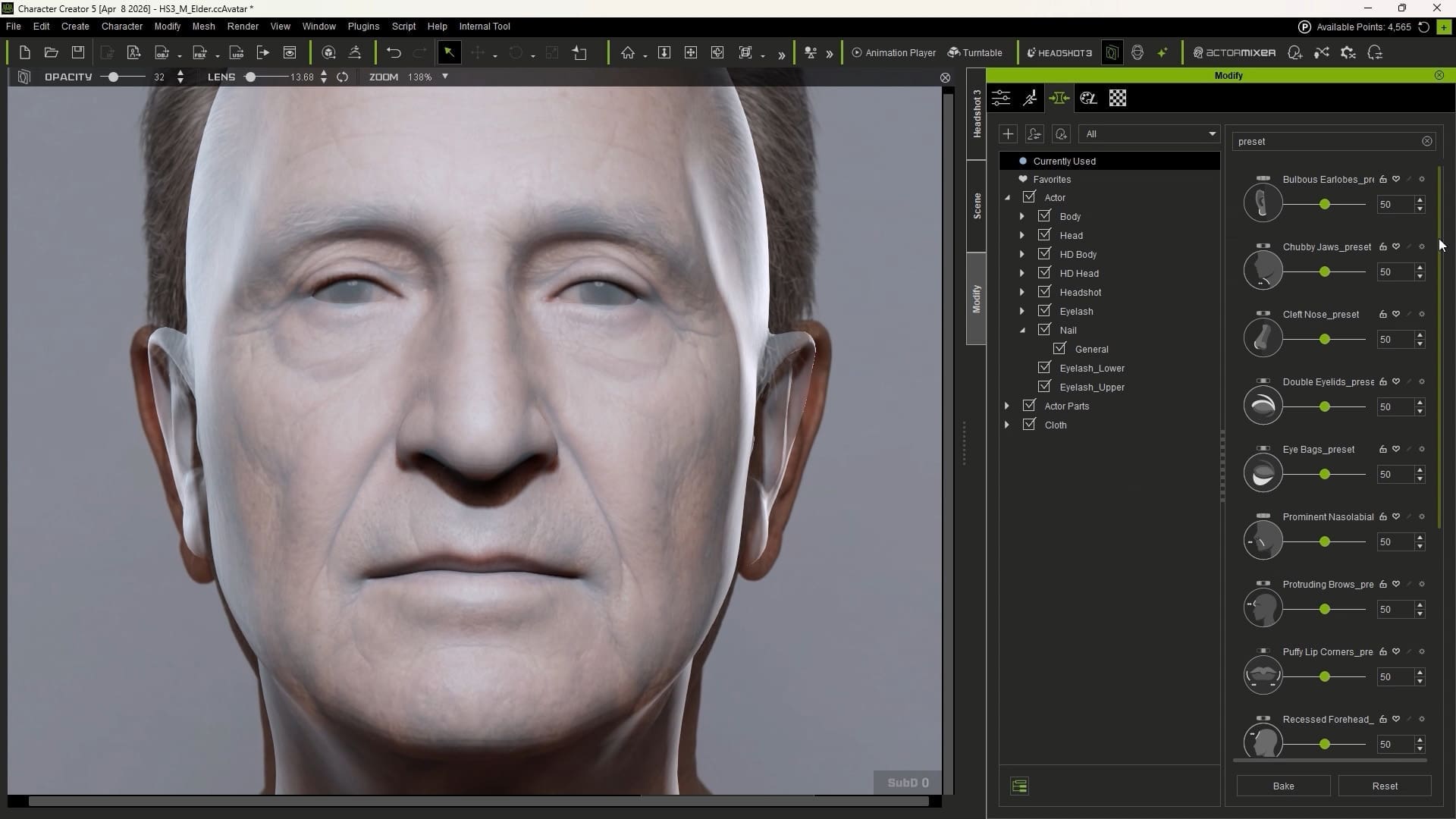Click the checkerboard material icon in Modify panel
The height and width of the screenshot is (819, 1456).
tap(1118, 98)
